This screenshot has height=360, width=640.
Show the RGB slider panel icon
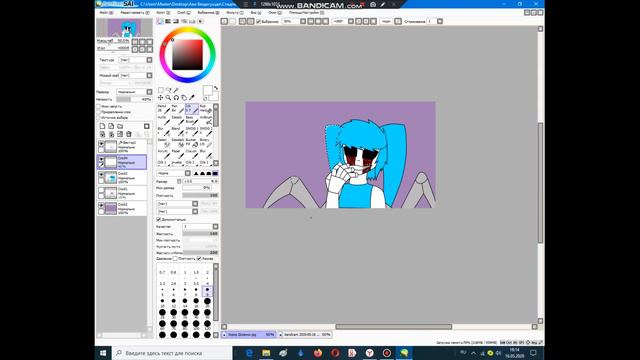[x=168, y=21]
